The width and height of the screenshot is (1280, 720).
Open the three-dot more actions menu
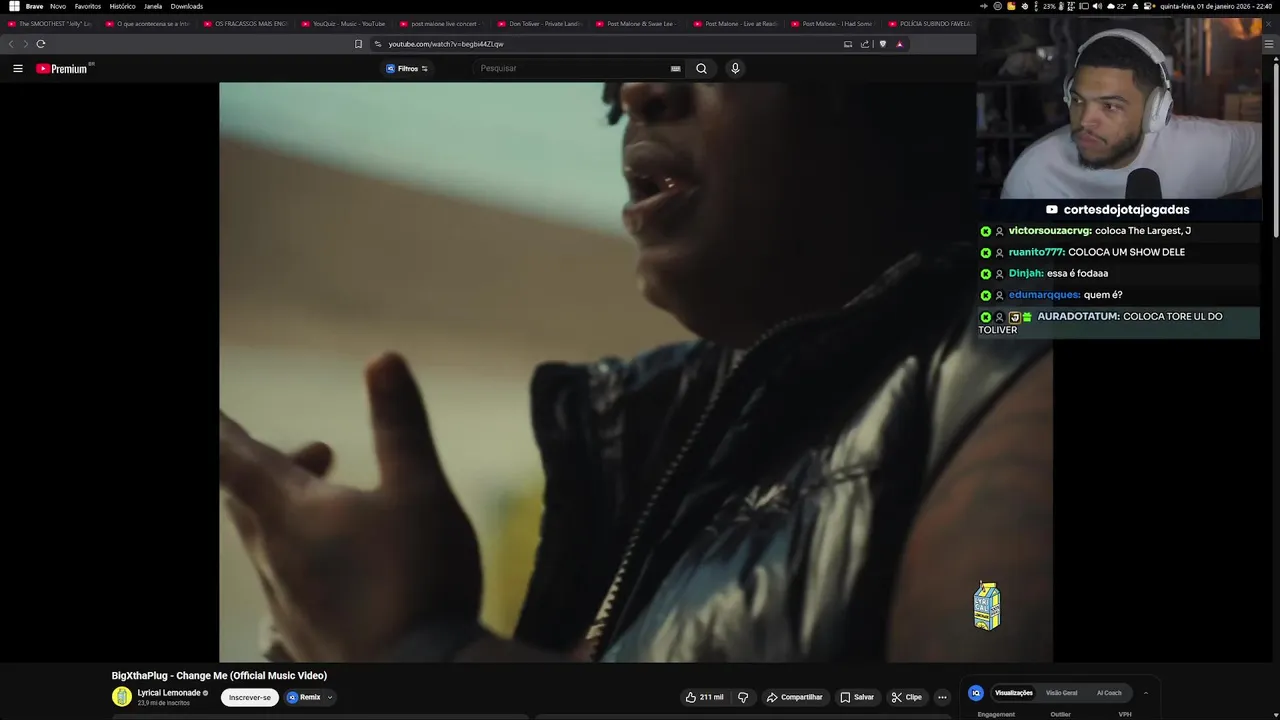click(x=942, y=697)
